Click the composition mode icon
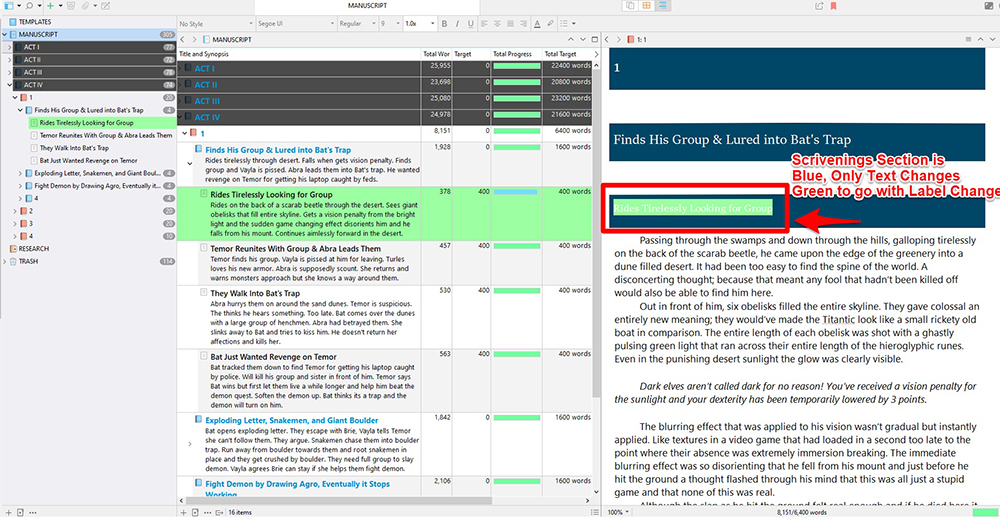1000x523 pixels. (989, 6)
